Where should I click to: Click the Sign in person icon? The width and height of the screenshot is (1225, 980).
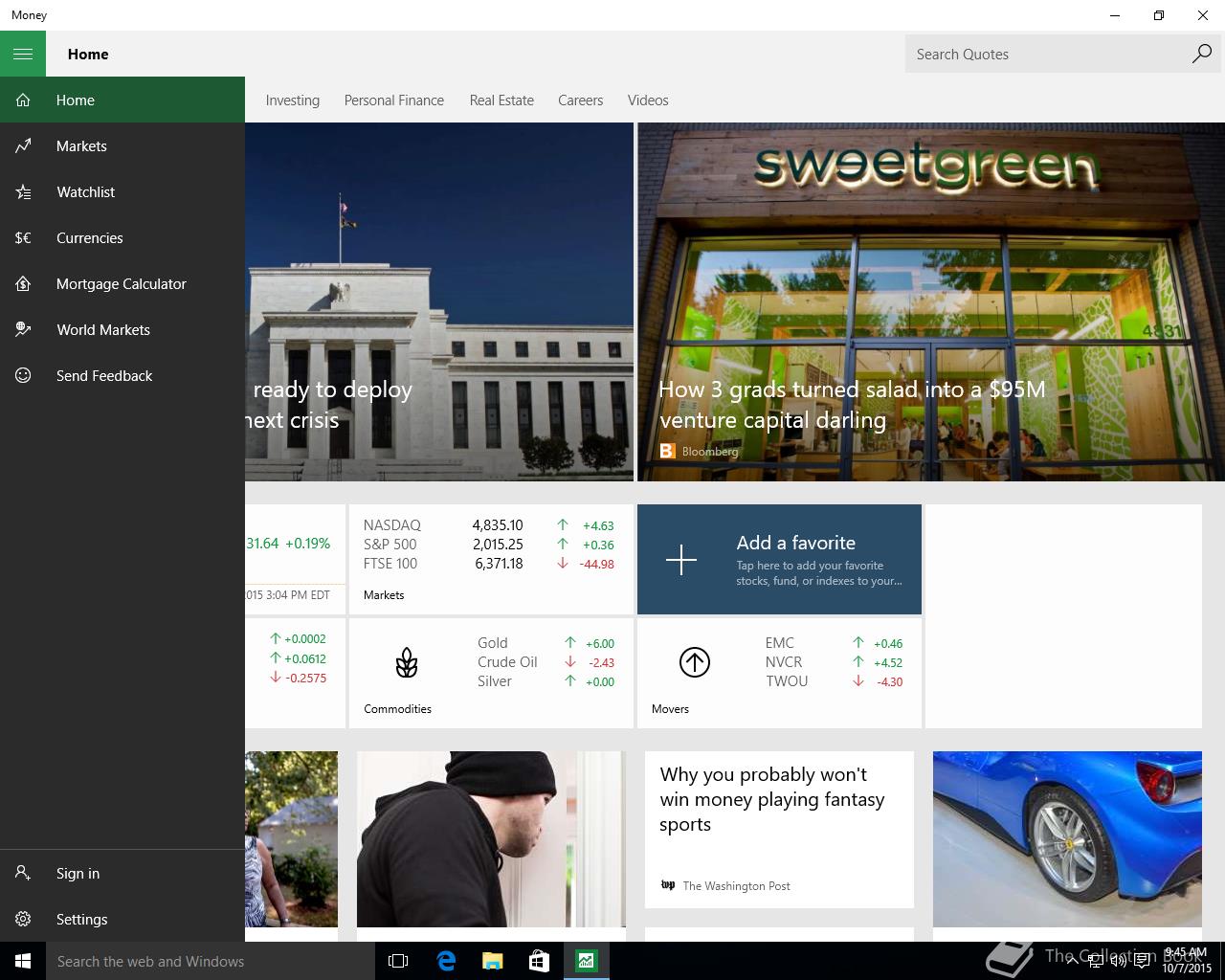pos(23,873)
